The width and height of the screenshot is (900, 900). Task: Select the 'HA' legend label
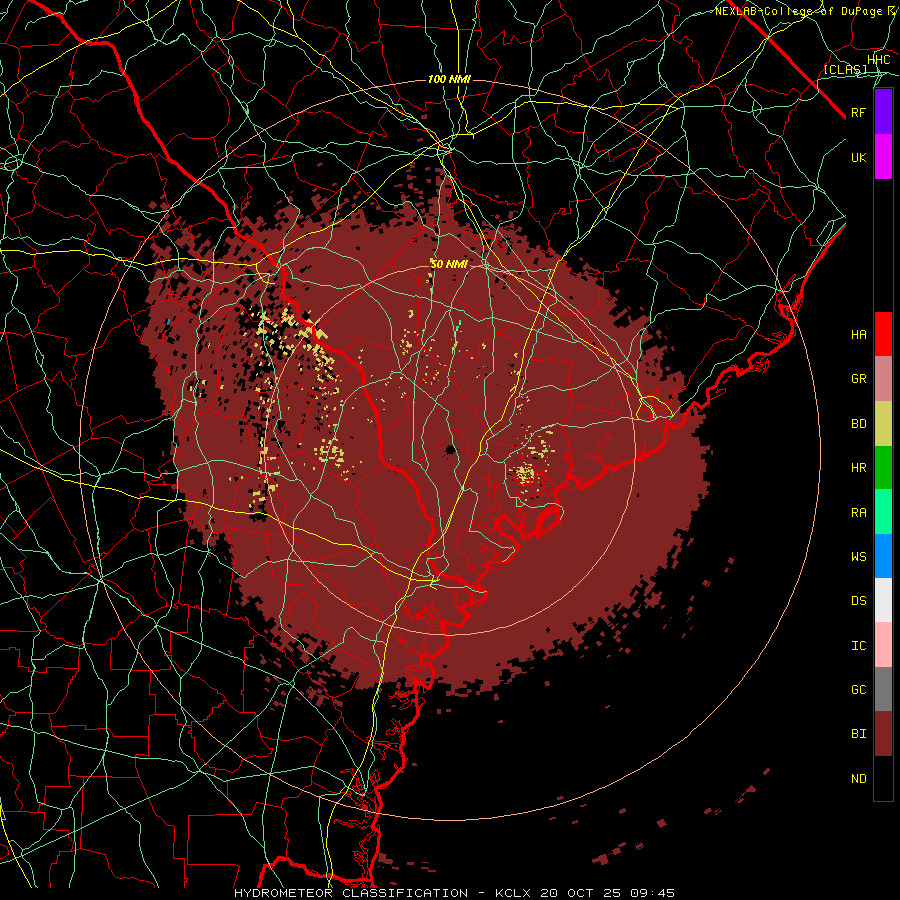pyautogui.click(x=858, y=334)
